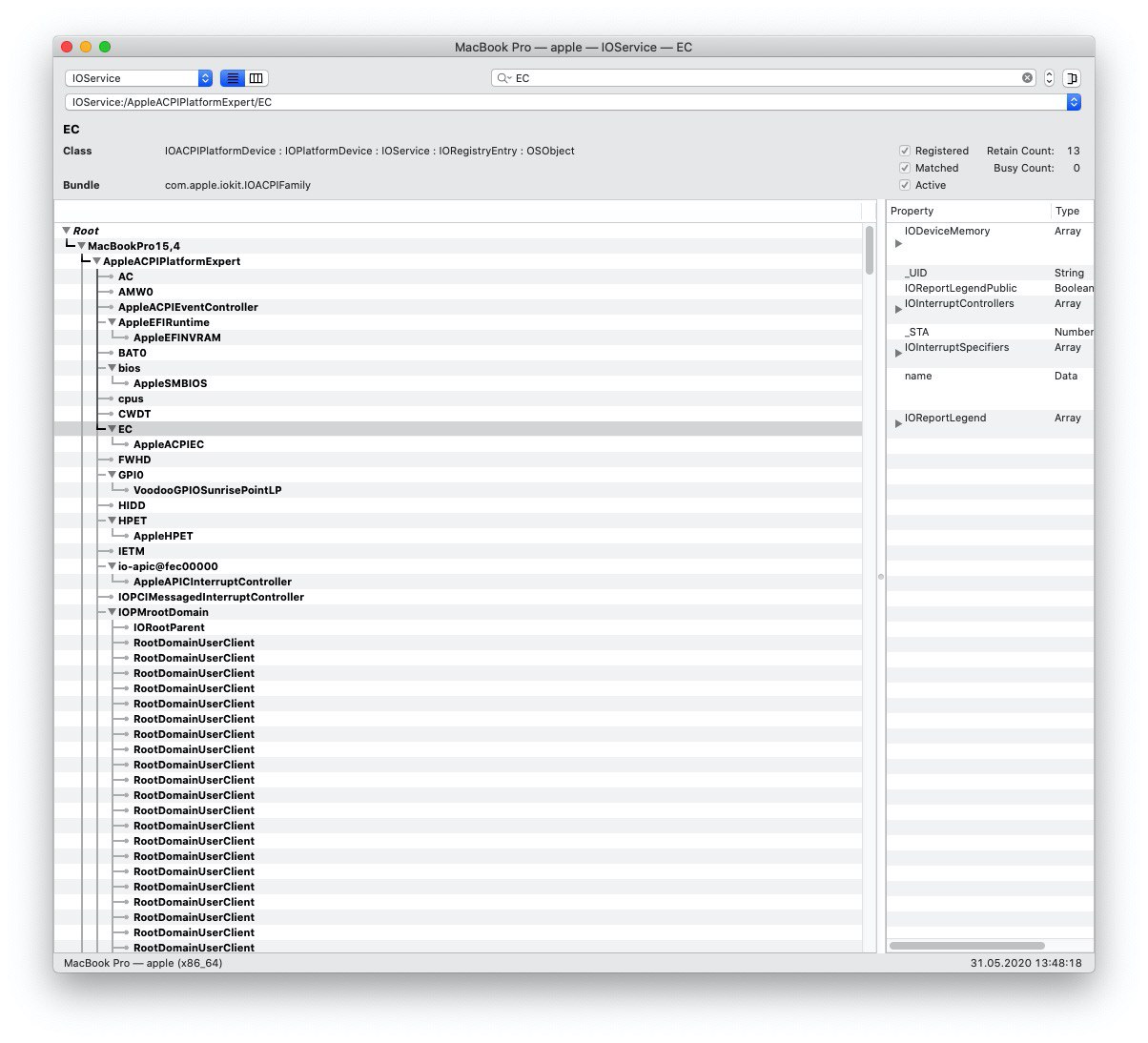Collapse the HPET node
1148x1043 pixels.
113,521
